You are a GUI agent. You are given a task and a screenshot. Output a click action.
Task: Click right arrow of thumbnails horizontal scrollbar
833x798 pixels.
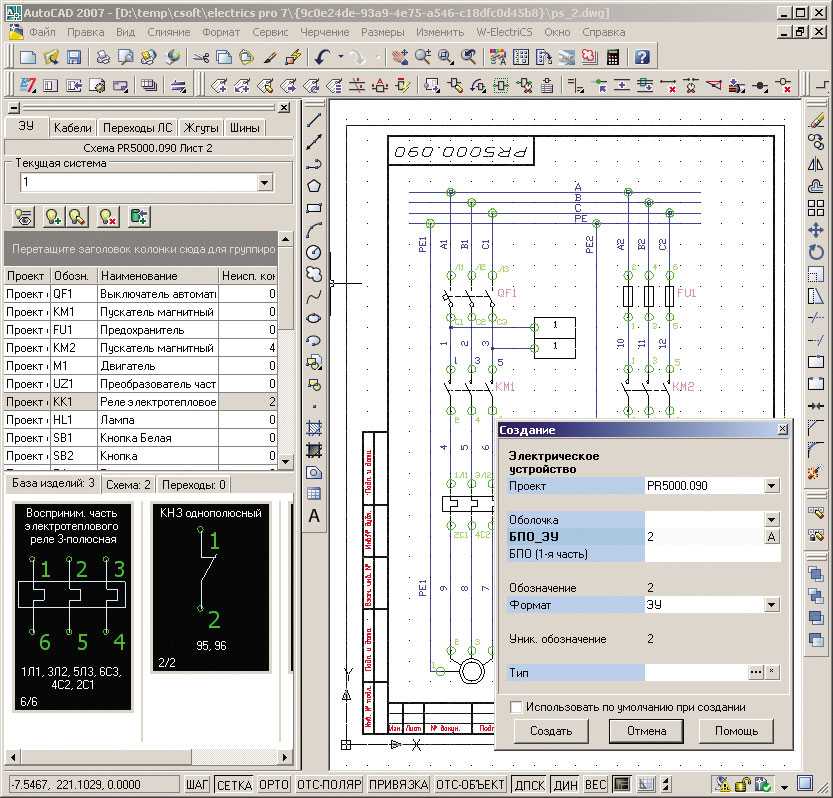point(285,757)
